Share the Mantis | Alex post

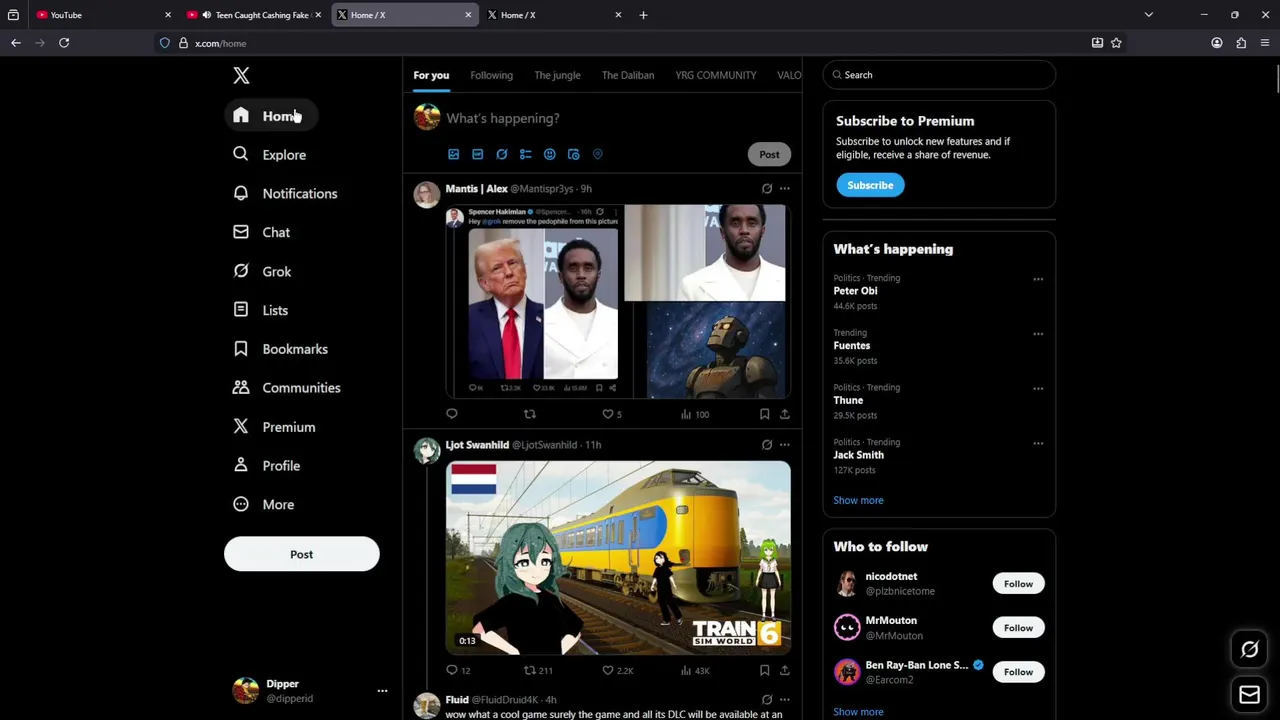(x=785, y=414)
